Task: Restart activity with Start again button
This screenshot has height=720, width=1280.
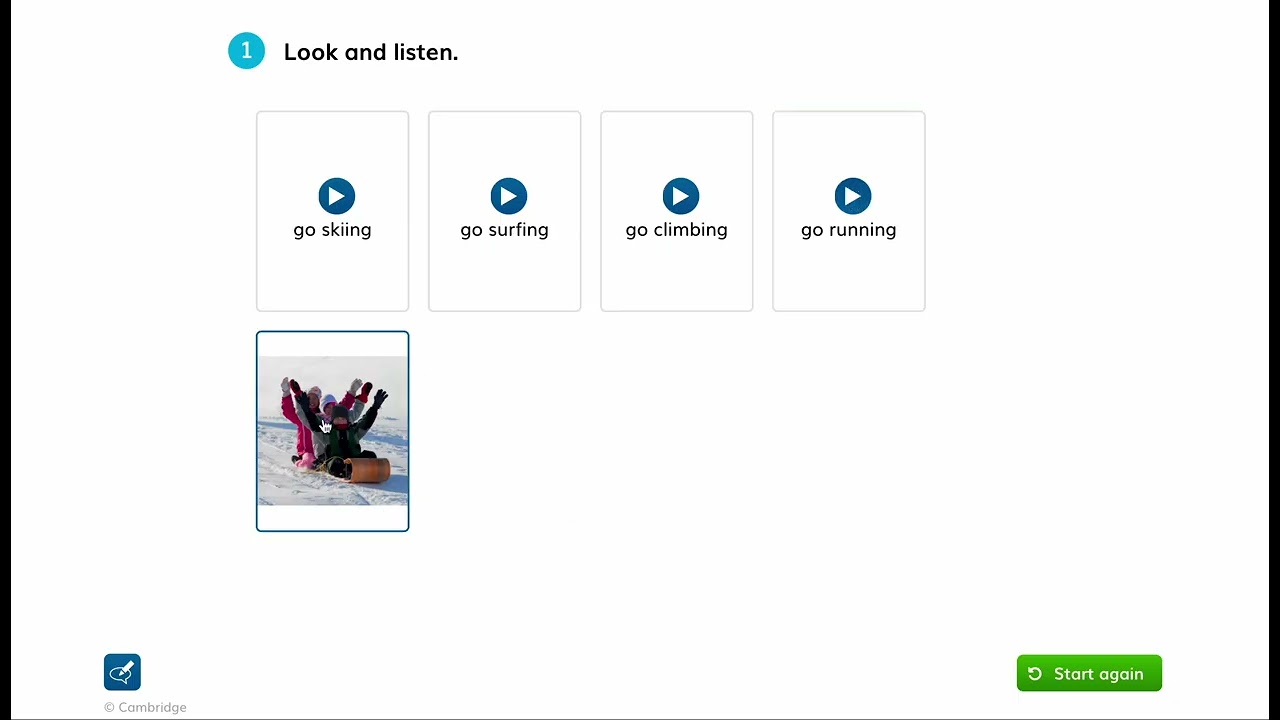Action: click(x=1089, y=673)
